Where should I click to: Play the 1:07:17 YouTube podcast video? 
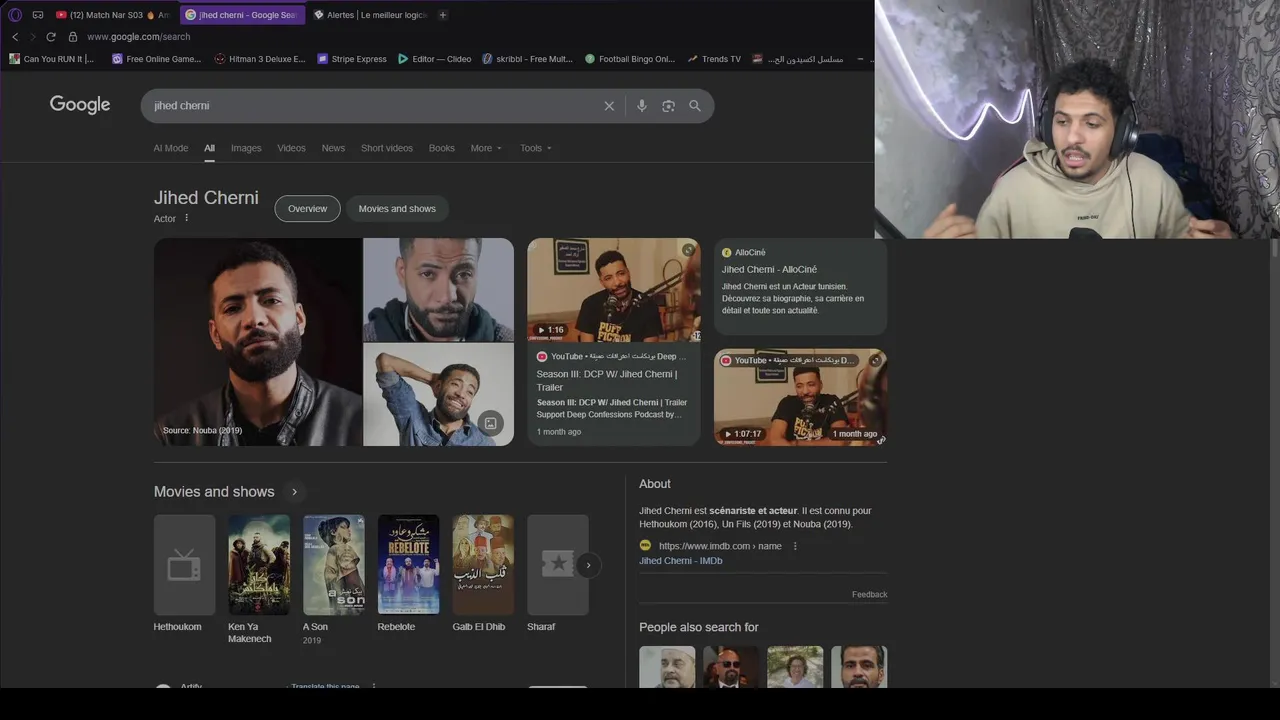(800, 397)
